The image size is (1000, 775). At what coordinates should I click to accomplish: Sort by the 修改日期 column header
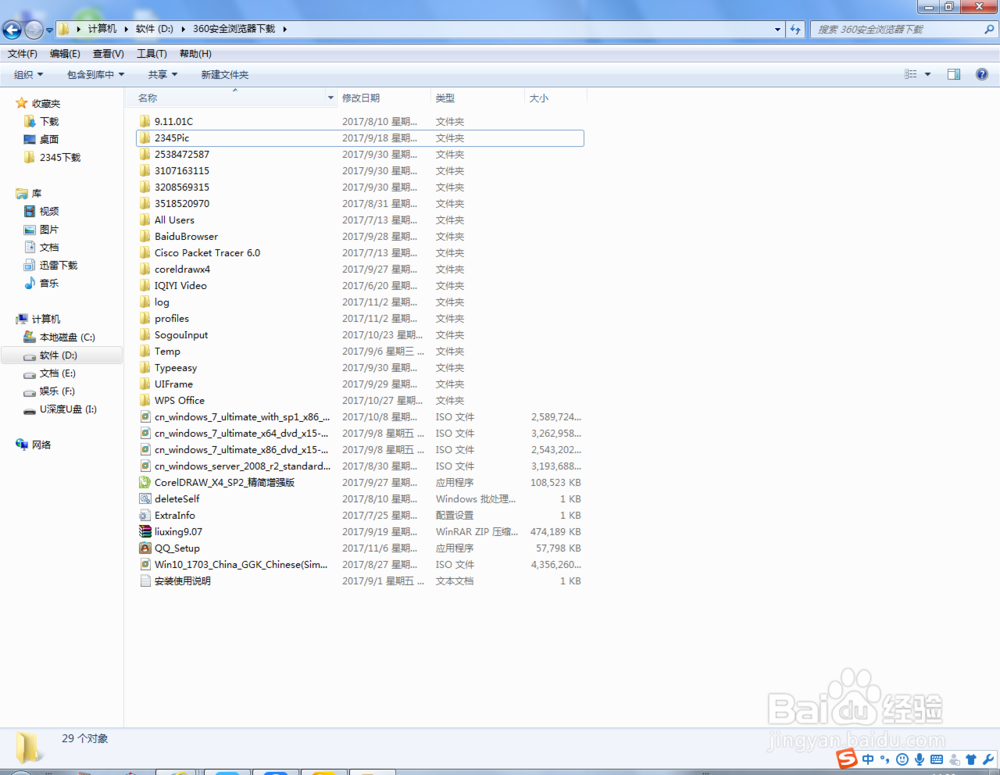361,98
